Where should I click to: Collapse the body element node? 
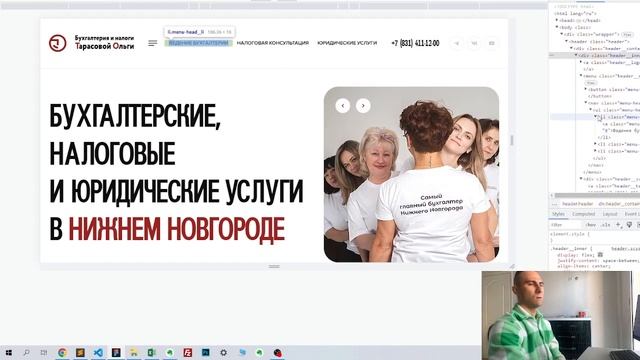click(557, 27)
